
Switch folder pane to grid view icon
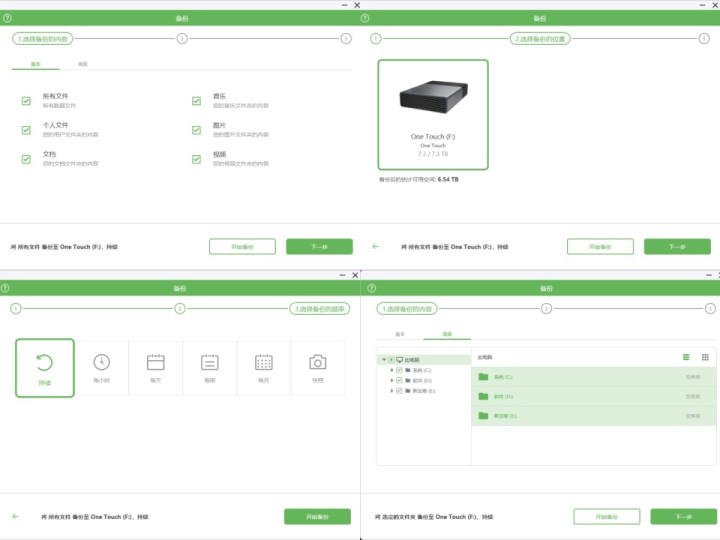tap(705, 357)
